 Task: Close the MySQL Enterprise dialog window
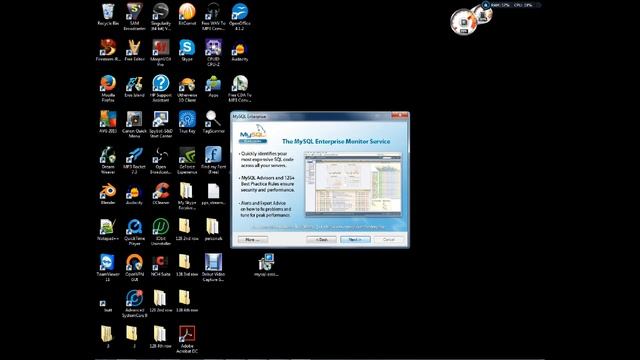click(400, 116)
